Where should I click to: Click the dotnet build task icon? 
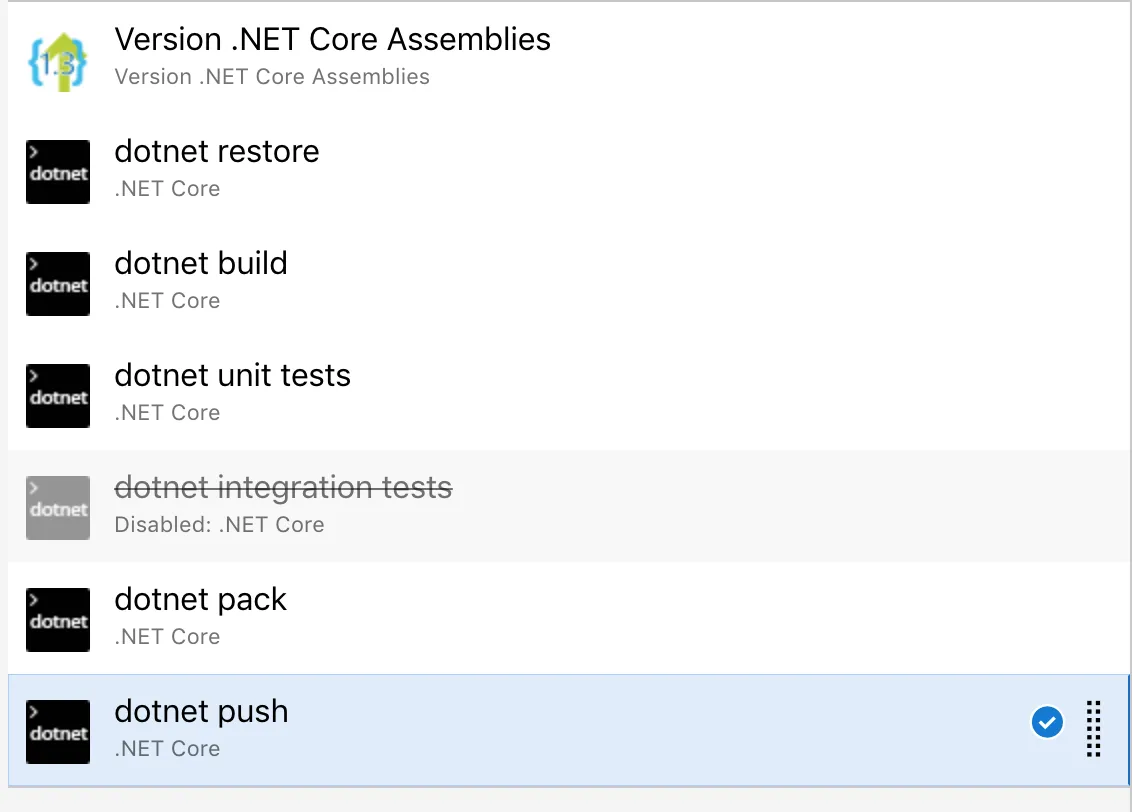tap(57, 284)
